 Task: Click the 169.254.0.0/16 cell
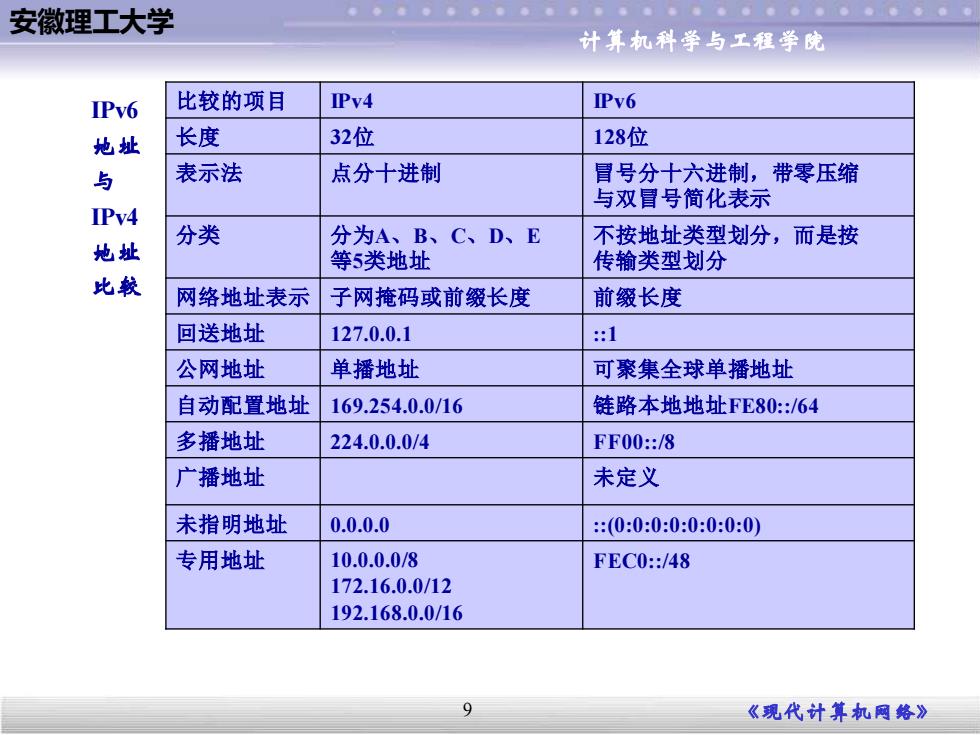pos(451,404)
